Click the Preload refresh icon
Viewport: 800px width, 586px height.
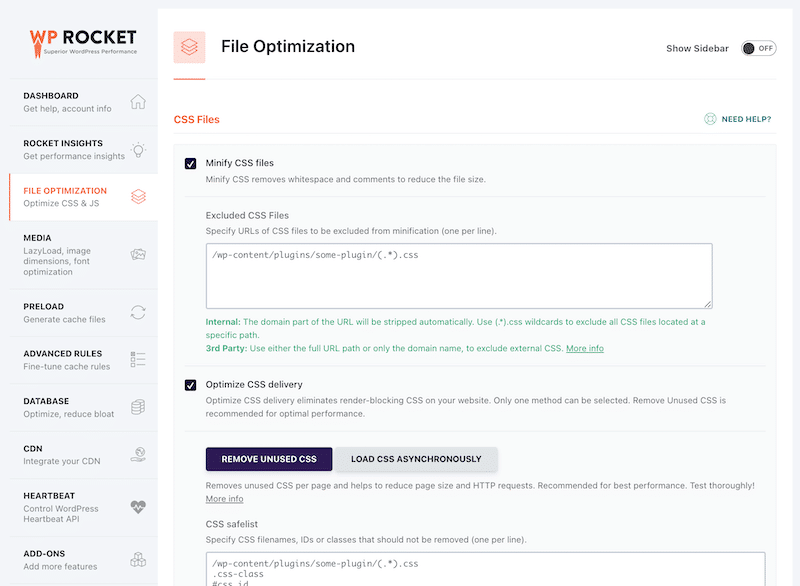(x=137, y=310)
